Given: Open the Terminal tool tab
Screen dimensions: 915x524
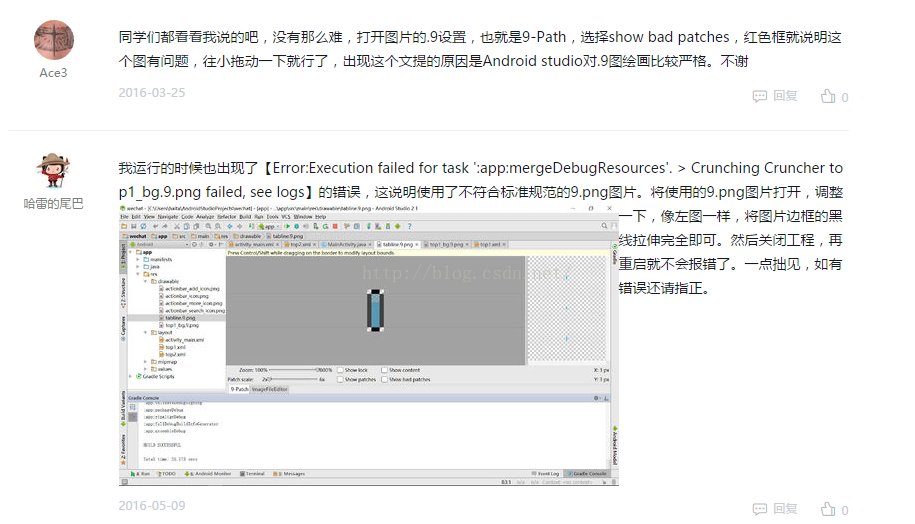Looking at the screenshot, I should [x=252, y=473].
